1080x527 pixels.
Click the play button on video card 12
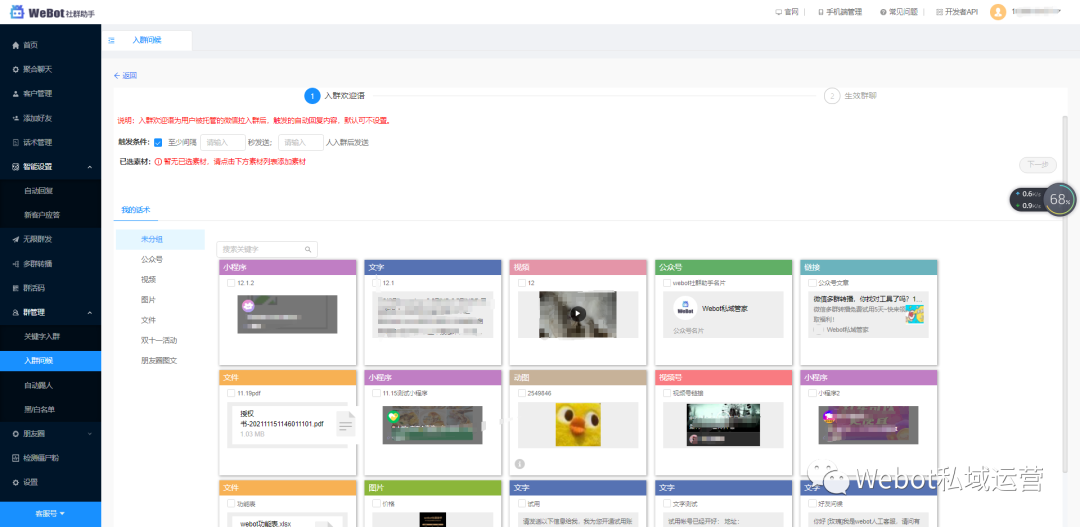(578, 313)
